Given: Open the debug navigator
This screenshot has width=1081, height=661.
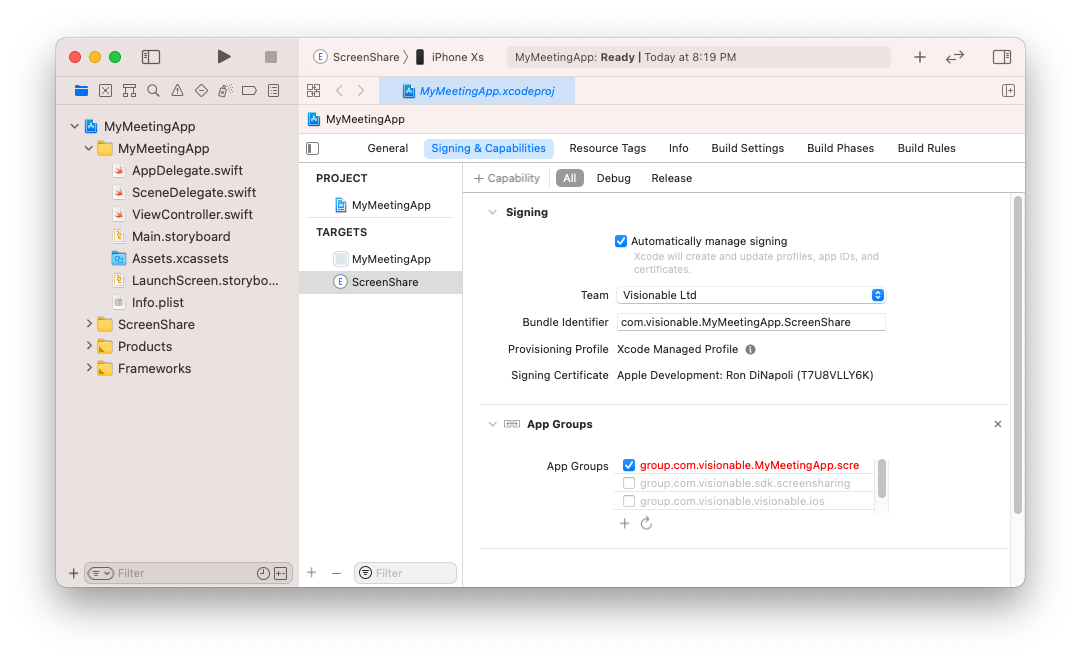Looking at the screenshot, I should [x=225, y=90].
